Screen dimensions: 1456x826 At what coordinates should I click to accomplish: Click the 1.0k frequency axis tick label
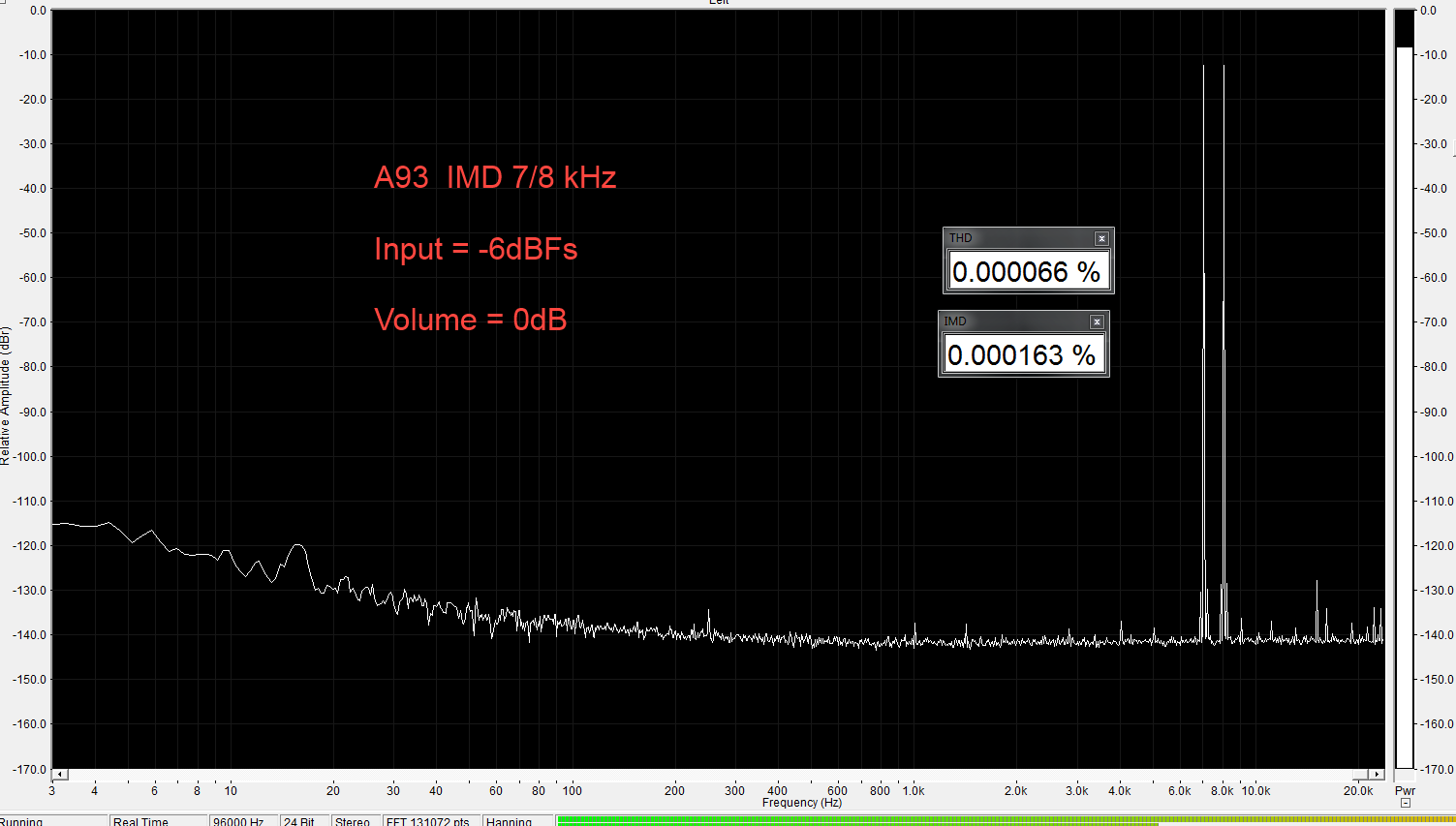(x=914, y=791)
